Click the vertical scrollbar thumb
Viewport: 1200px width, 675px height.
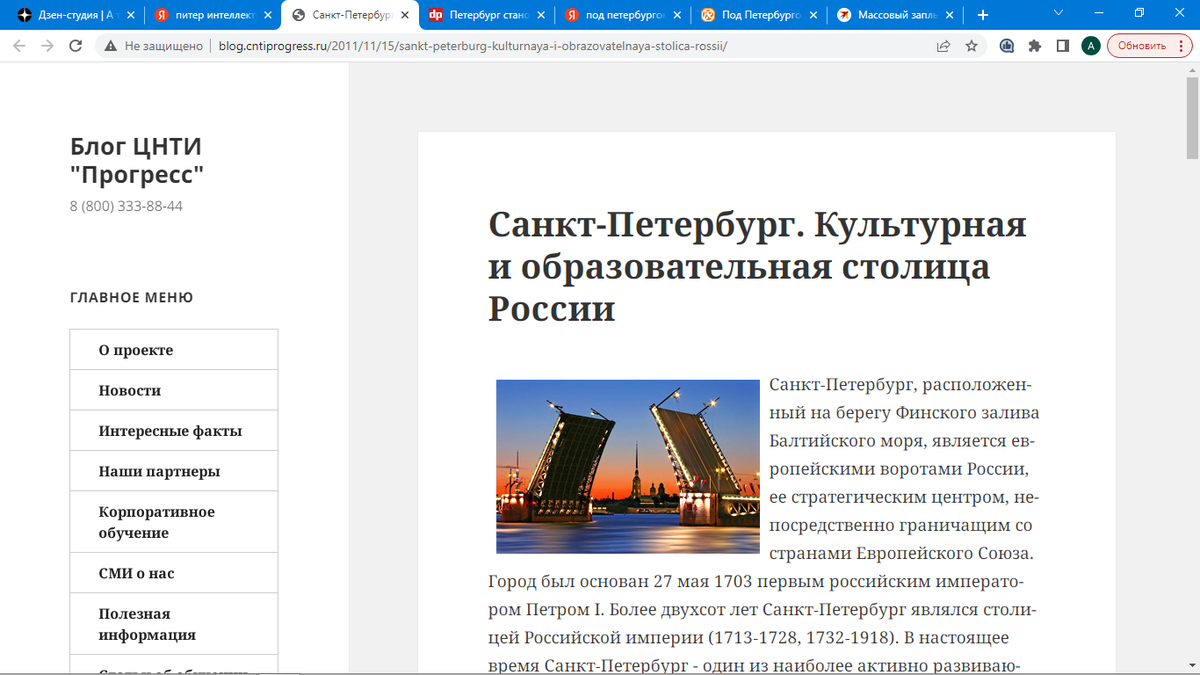pyautogui.click(x=1192, y=118)
